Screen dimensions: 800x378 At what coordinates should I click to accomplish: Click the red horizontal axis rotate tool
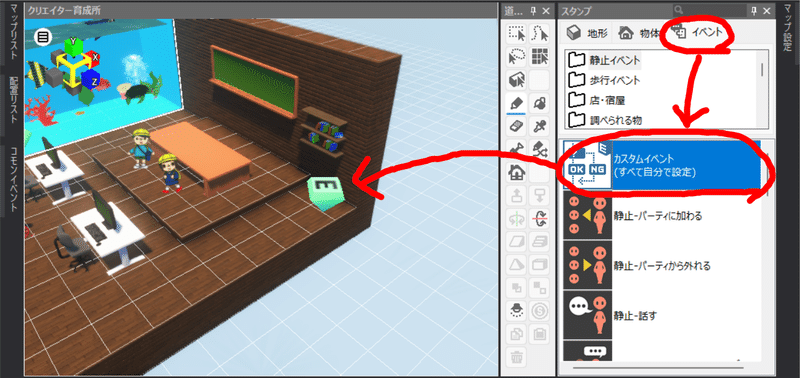[539, 219]
